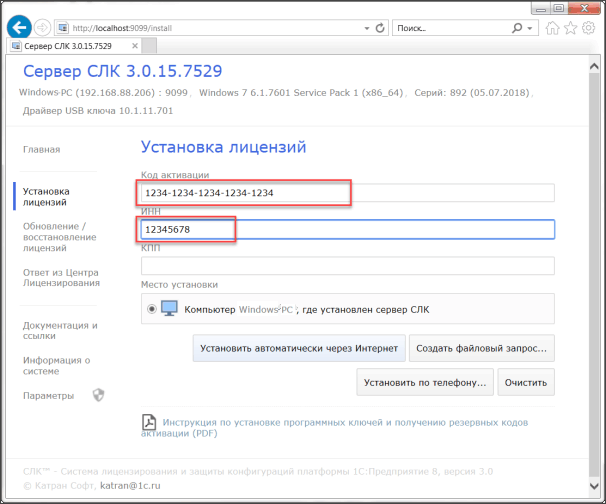This screenshot has height=504, width=606.
Task: Open the browser Tools gear icon
Action: tap(589, 28)
